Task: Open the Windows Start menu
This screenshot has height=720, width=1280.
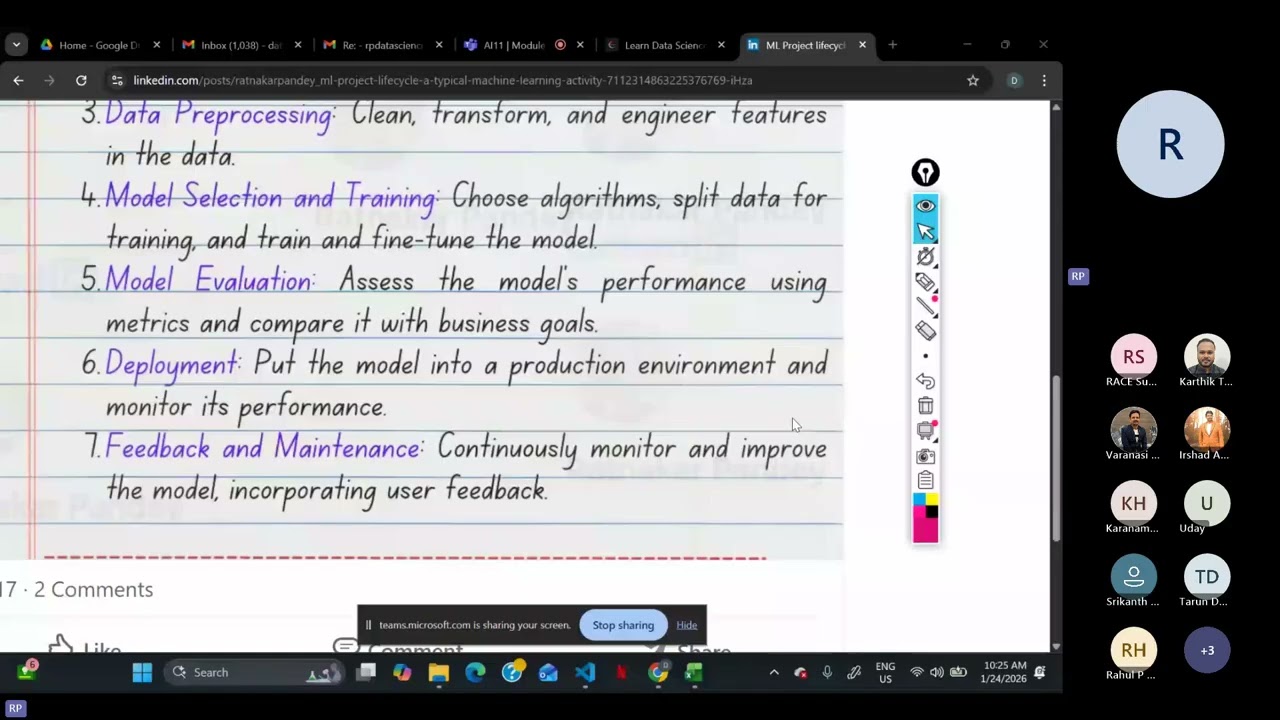Action: [142, 673]
